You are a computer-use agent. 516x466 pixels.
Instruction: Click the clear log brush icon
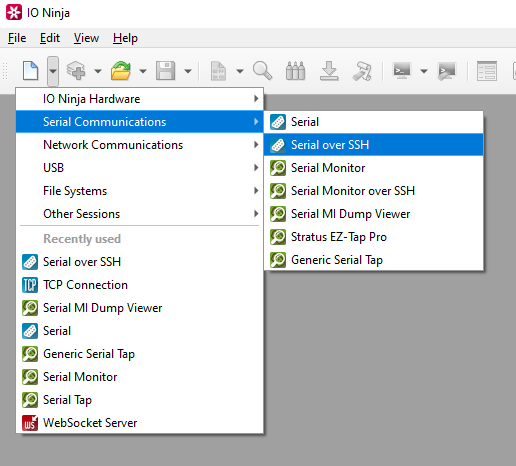tap(362, 71)
